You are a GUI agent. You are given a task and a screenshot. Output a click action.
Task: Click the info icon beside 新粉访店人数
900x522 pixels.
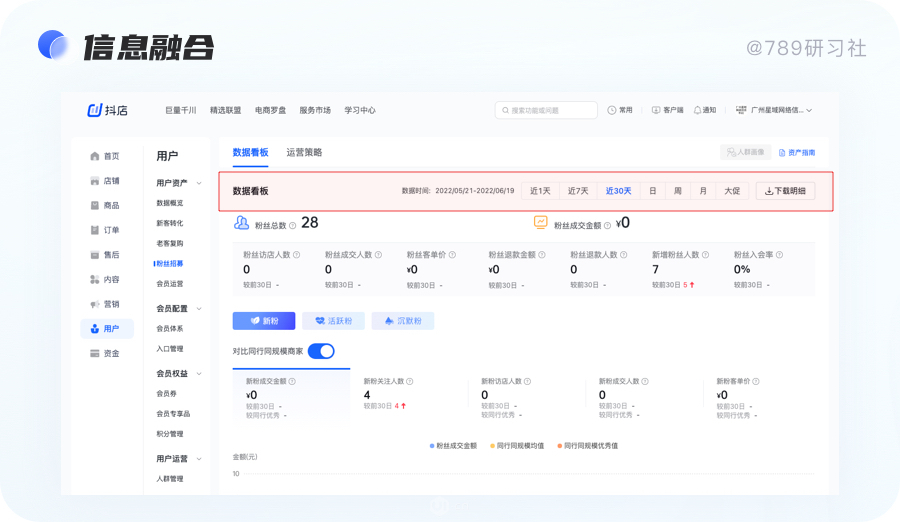coord(527,381)
